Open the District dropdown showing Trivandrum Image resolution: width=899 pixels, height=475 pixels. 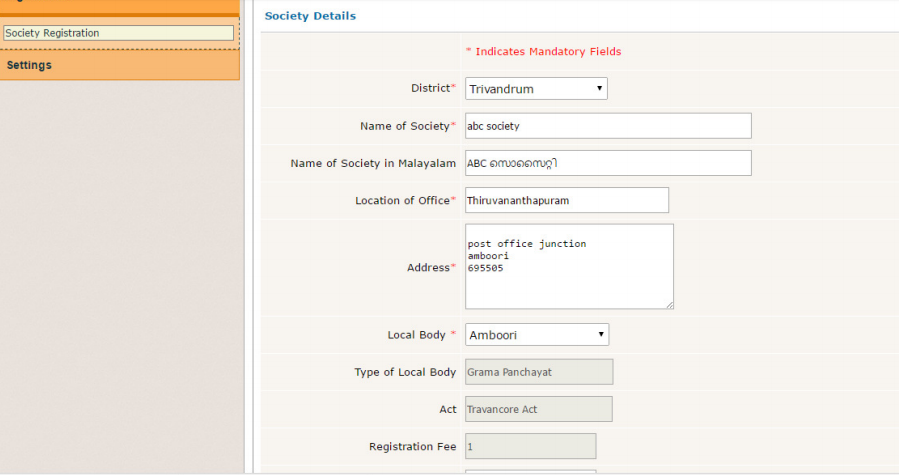(536, 89)
